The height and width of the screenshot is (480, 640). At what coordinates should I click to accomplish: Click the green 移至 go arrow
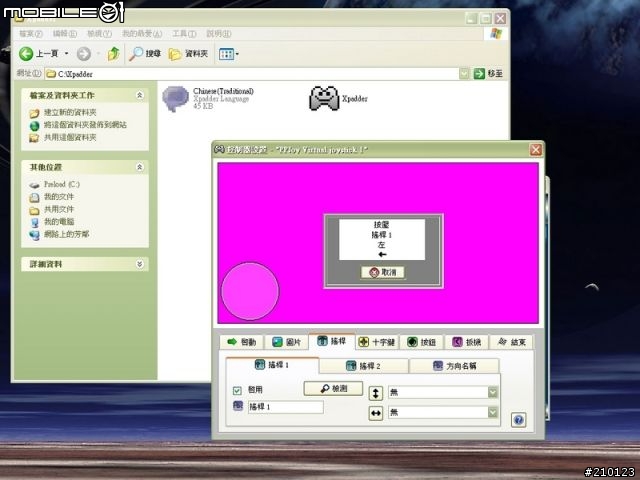click(x=479, y=73)
